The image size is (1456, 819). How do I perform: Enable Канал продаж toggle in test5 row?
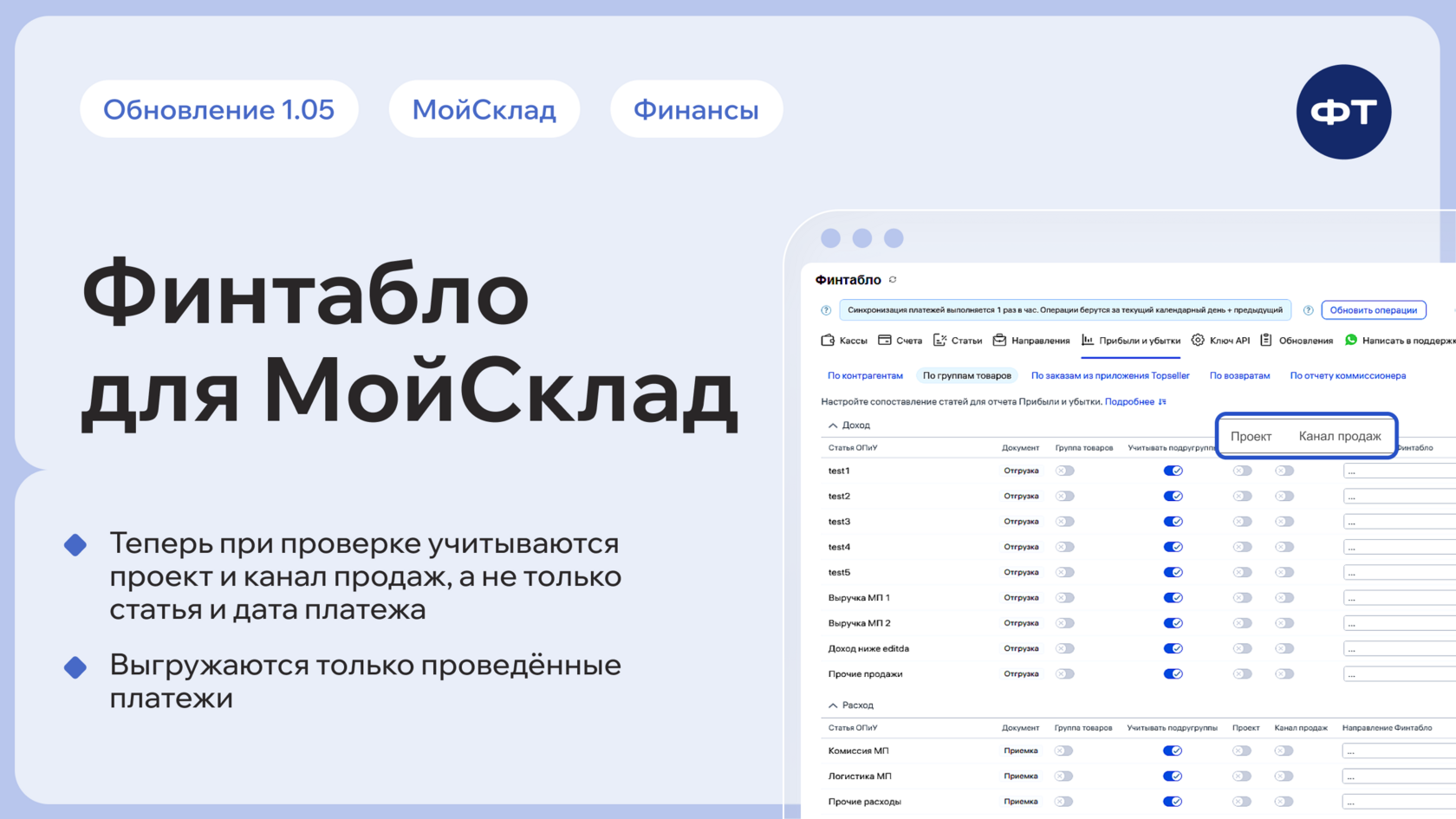pyautogui.click(x=1284, y=572)
